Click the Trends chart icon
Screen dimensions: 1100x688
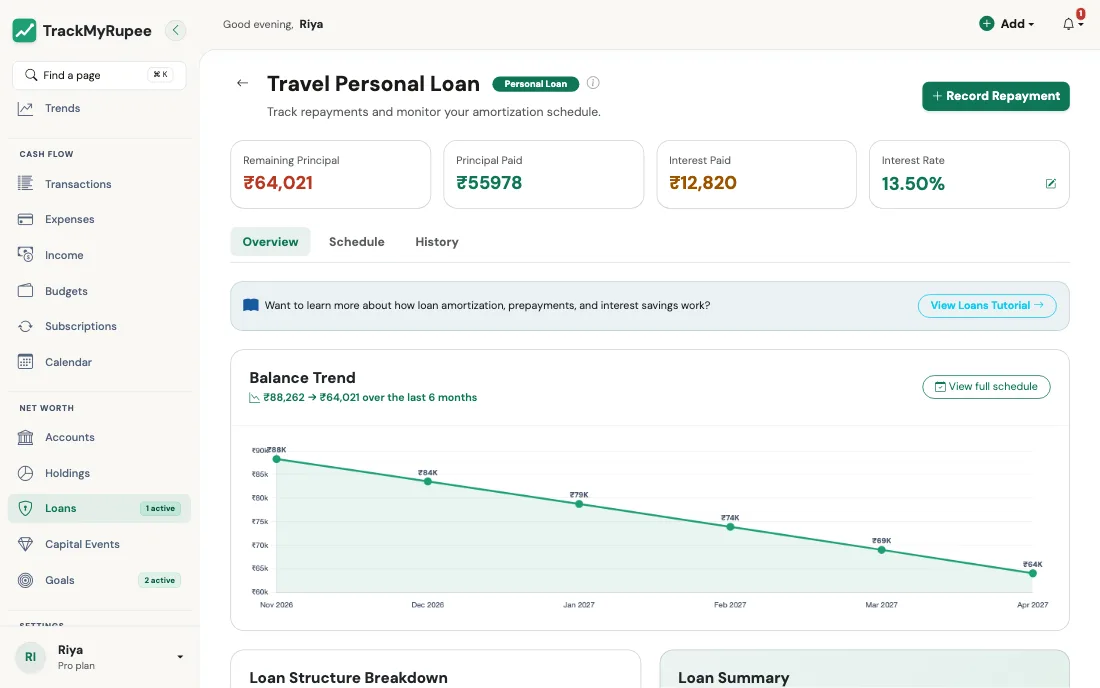pyautogui.click(x=25, y=108)
